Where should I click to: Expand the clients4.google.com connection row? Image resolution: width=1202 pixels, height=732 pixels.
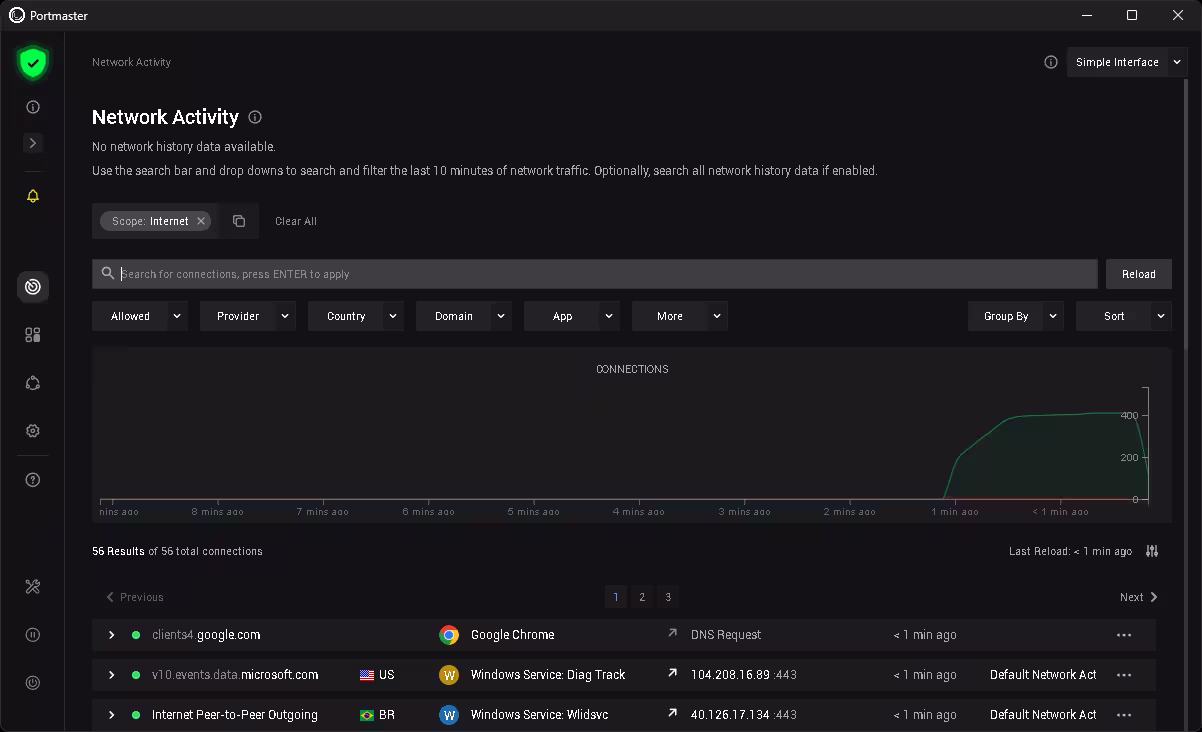click(x=111, y=635)
